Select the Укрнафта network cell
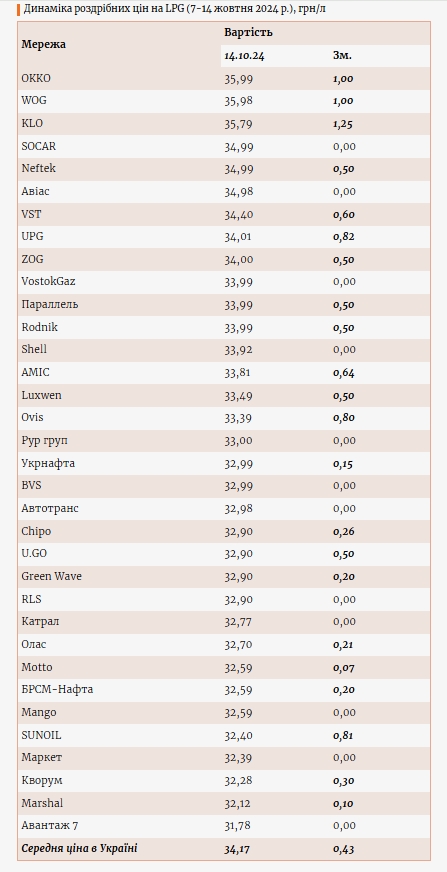 (x=48, y=464)
